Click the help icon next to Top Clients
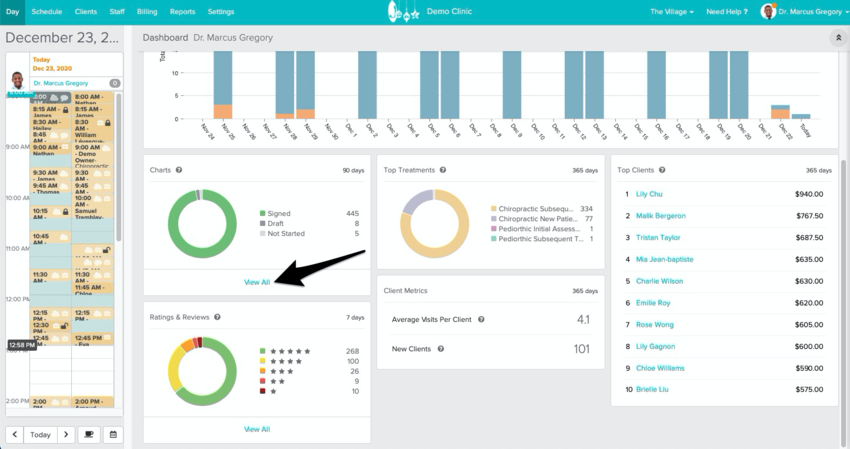The height and width of the screenshot is (449, 850). click(x=662, y=170)
